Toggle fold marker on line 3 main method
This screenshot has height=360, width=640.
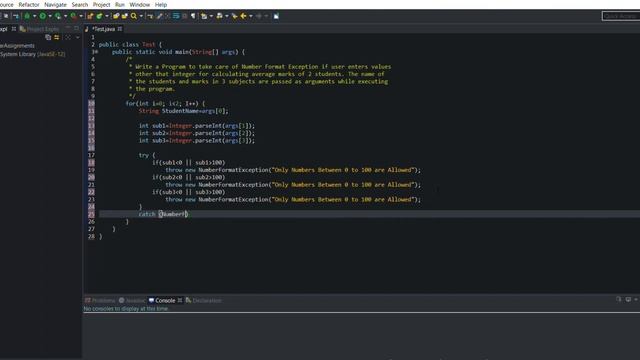(x=96, y=52)
